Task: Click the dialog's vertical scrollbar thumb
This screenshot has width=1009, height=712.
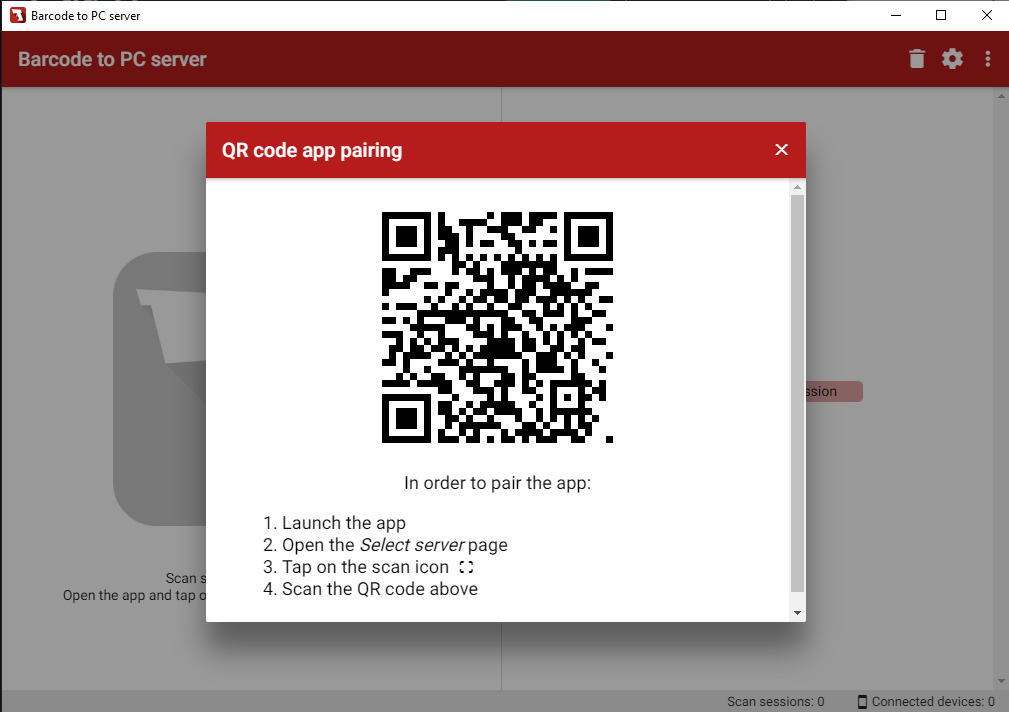Action: 797,393
